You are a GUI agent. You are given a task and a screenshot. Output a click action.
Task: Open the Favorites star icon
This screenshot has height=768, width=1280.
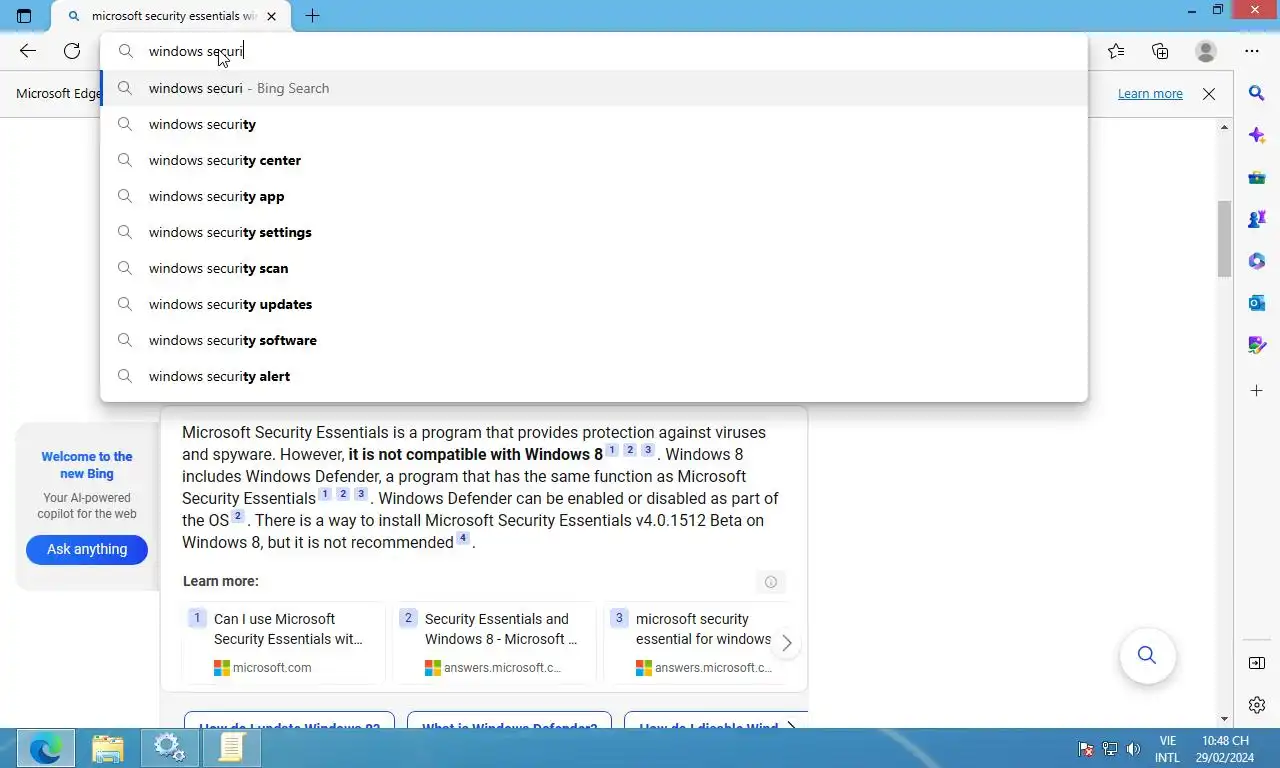pos(1116,51)
